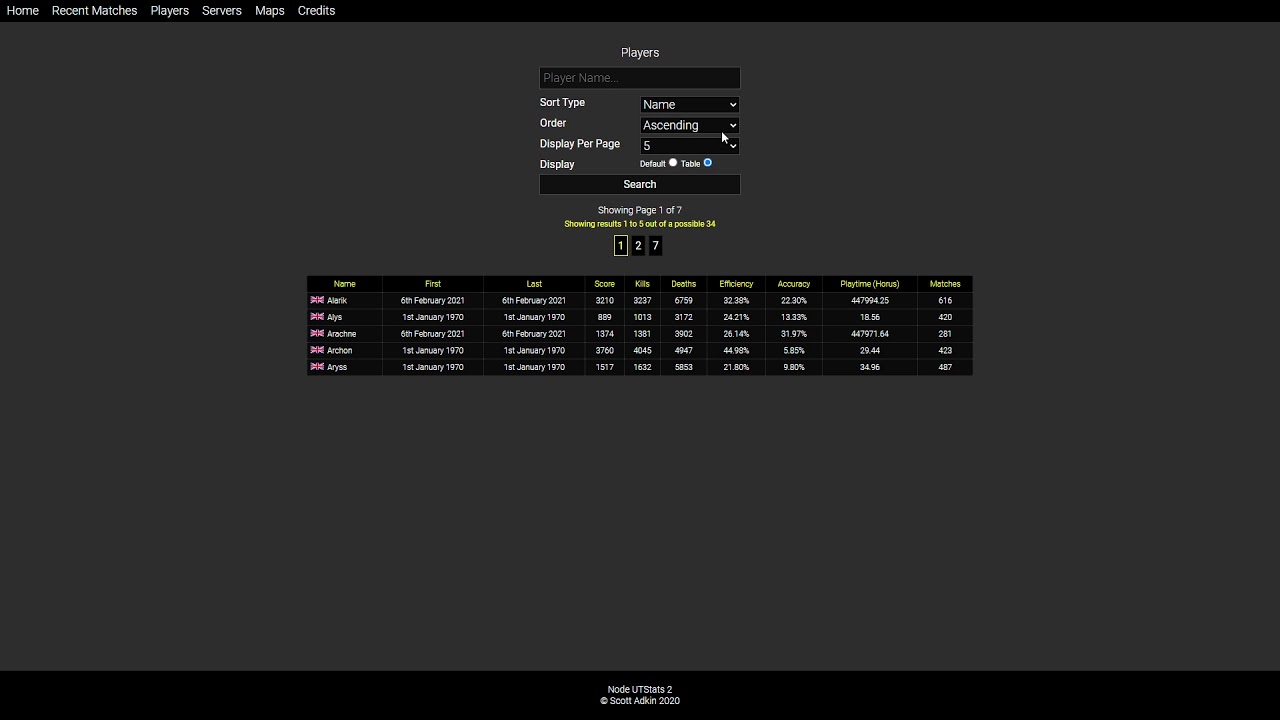Image resolution: width=1280 pixels, height=720 pixels.
Task: Select the Table display radio button
Action: tap(707, 162)
